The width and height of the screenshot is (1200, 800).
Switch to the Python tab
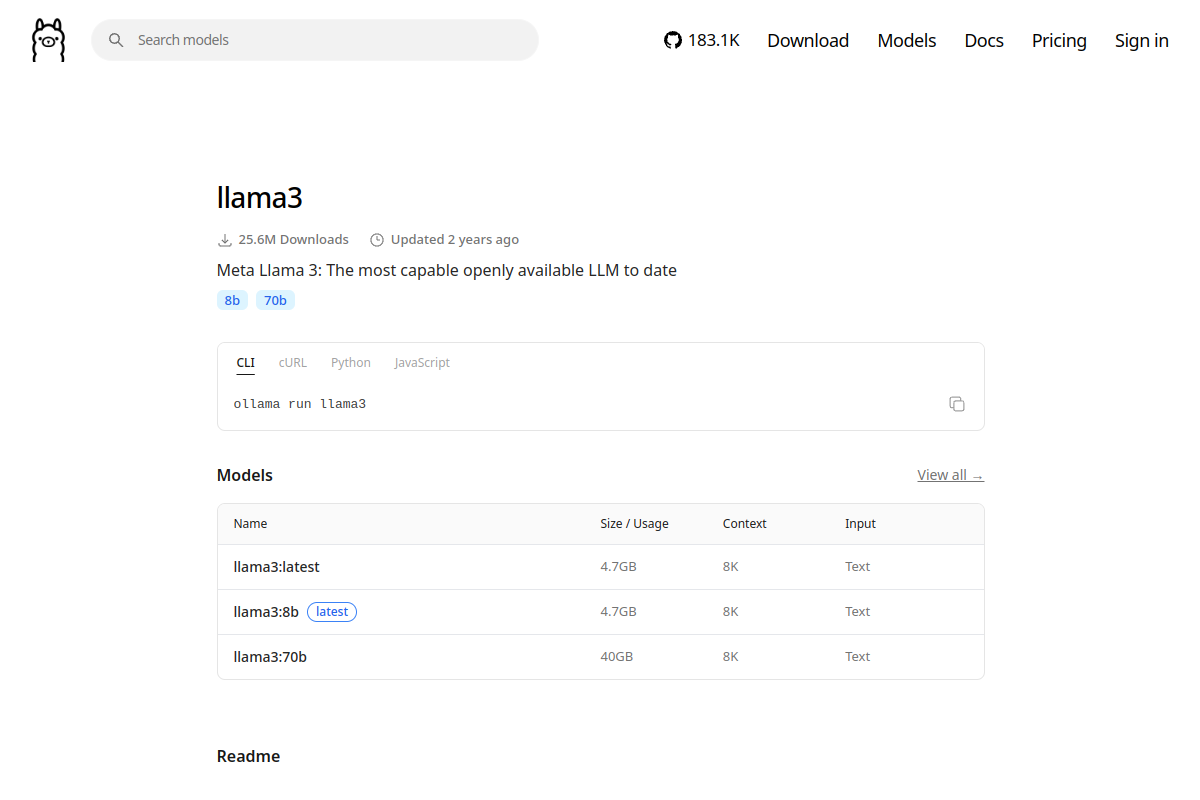[351, 363]
